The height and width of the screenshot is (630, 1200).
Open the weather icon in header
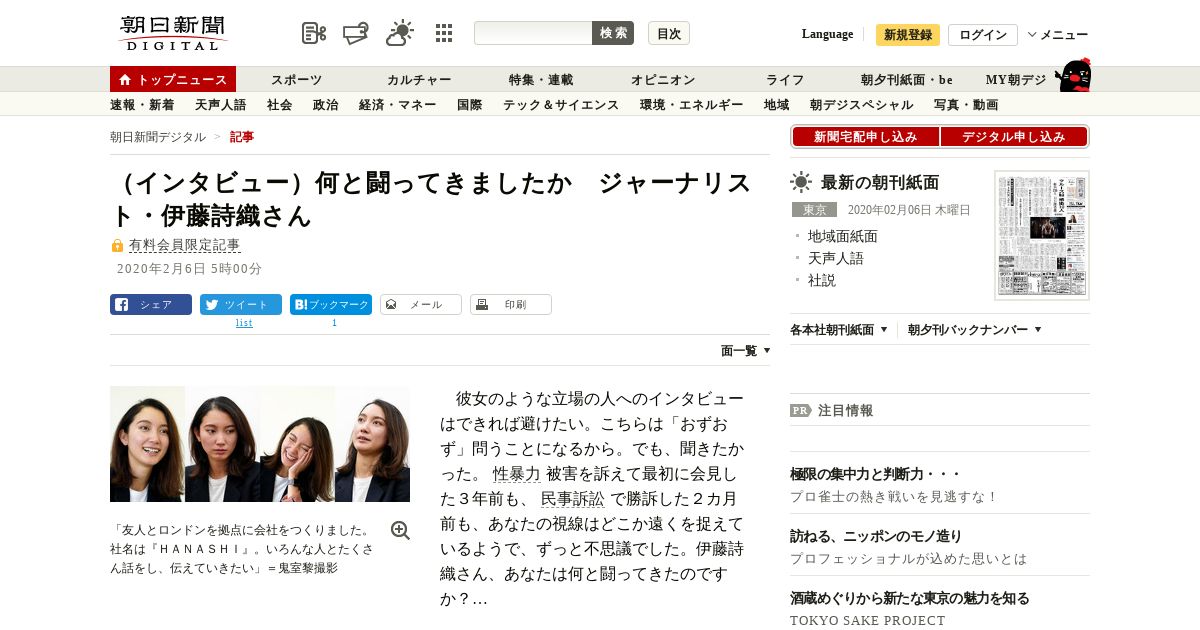coord(400,33)
